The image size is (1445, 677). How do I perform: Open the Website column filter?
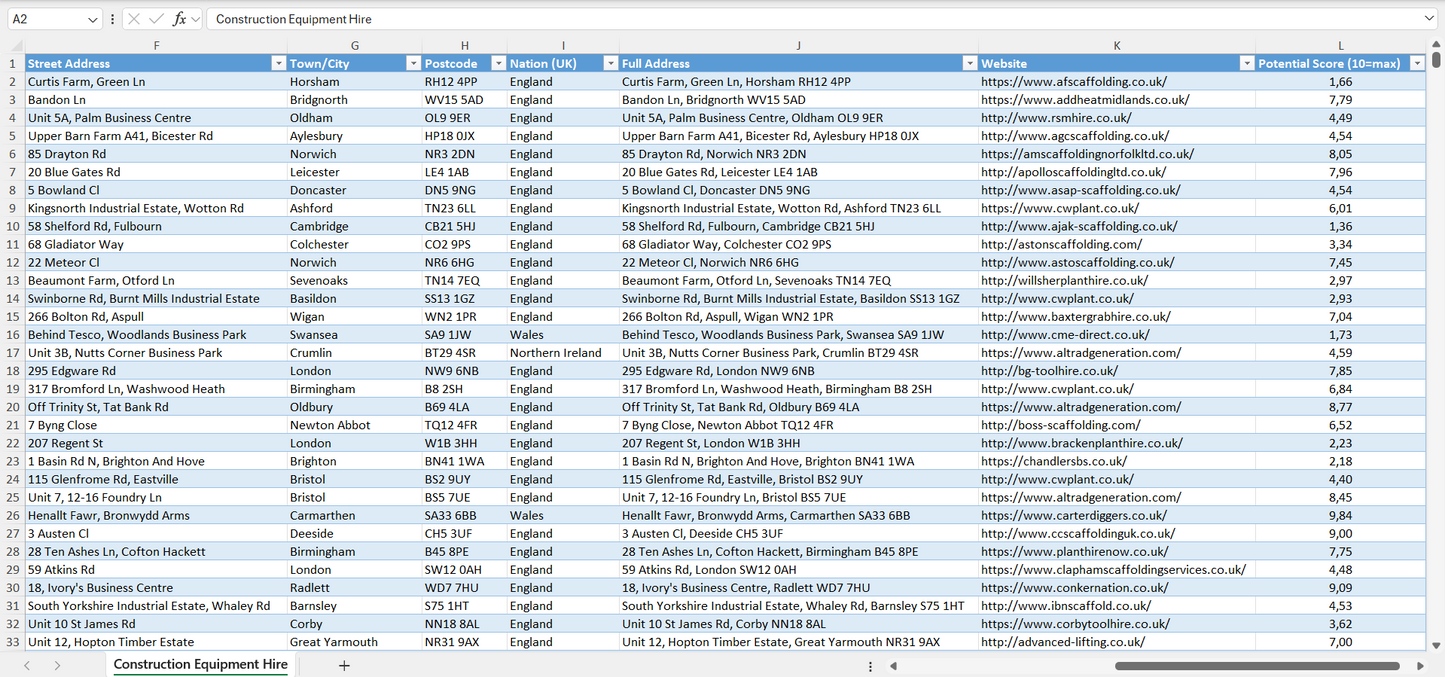1246,62
